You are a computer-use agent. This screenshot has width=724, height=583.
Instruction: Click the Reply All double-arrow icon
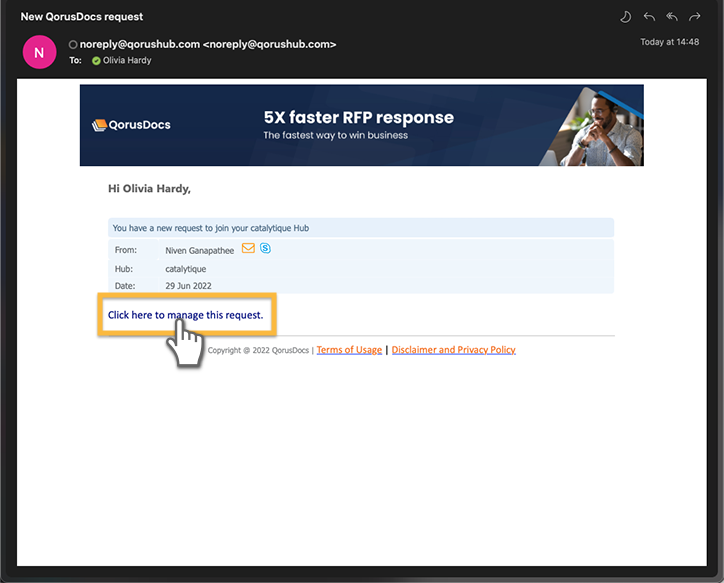[673, 17]
